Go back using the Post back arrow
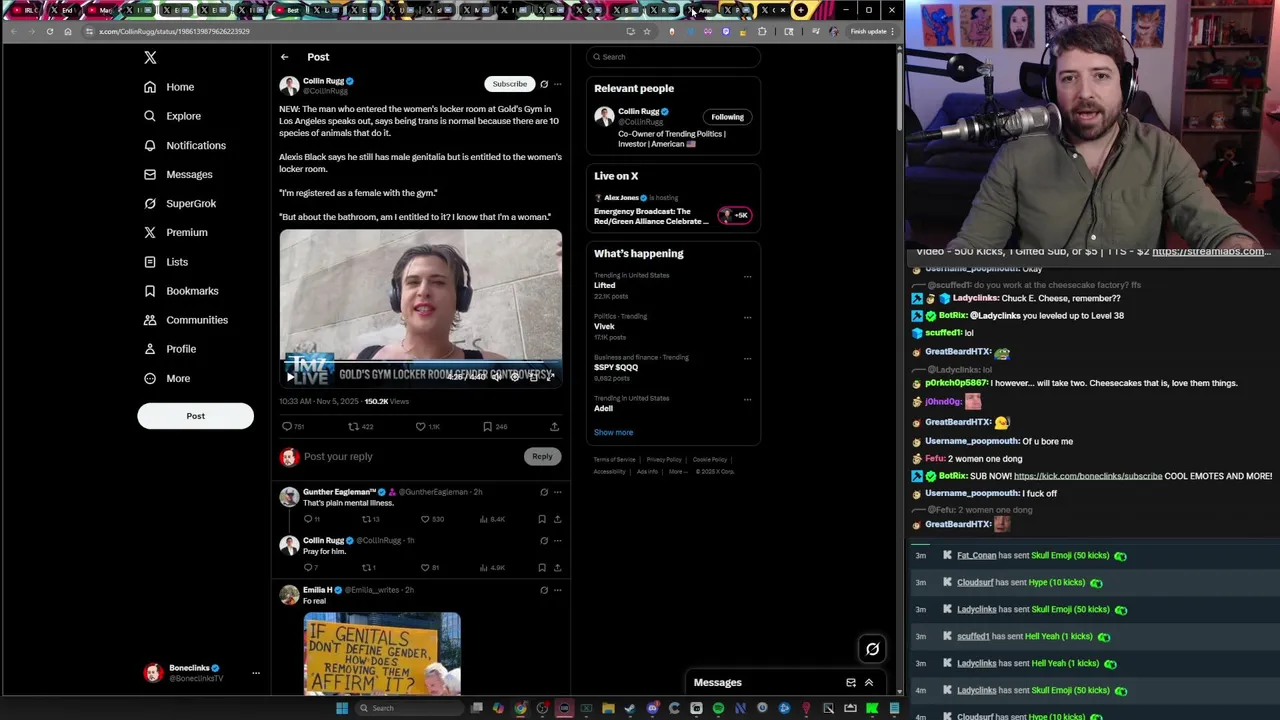 [285, 57]
